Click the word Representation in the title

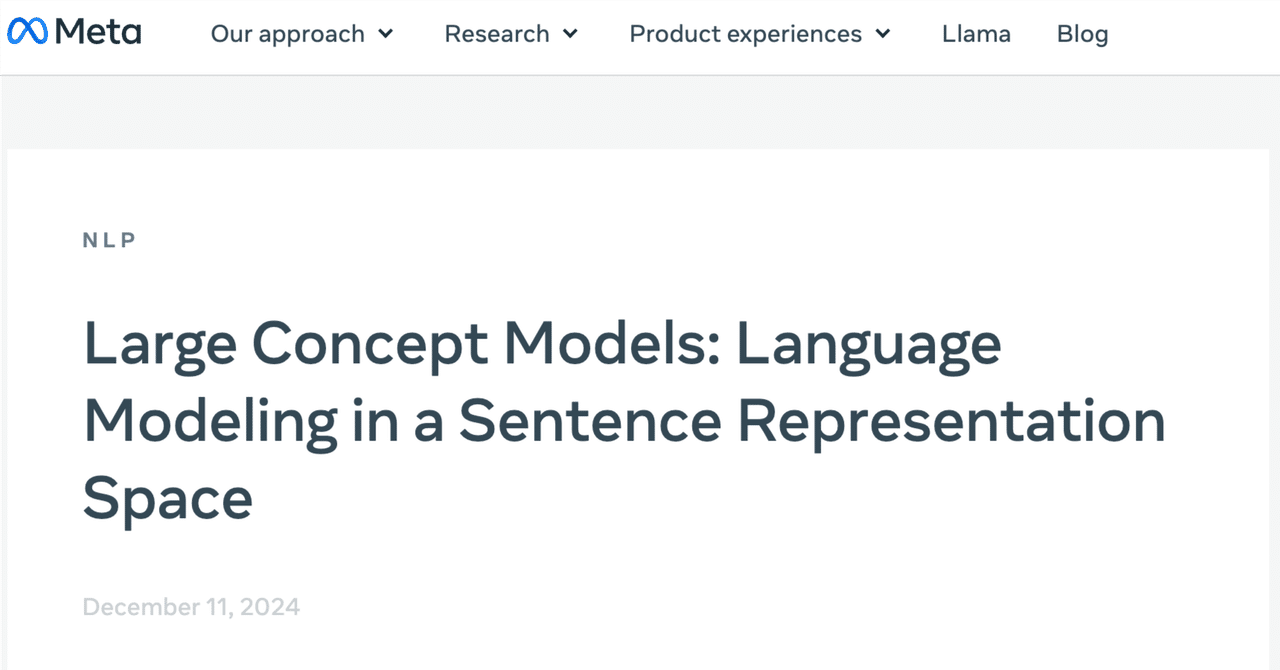pyautogui.click(x=951, y=421)
